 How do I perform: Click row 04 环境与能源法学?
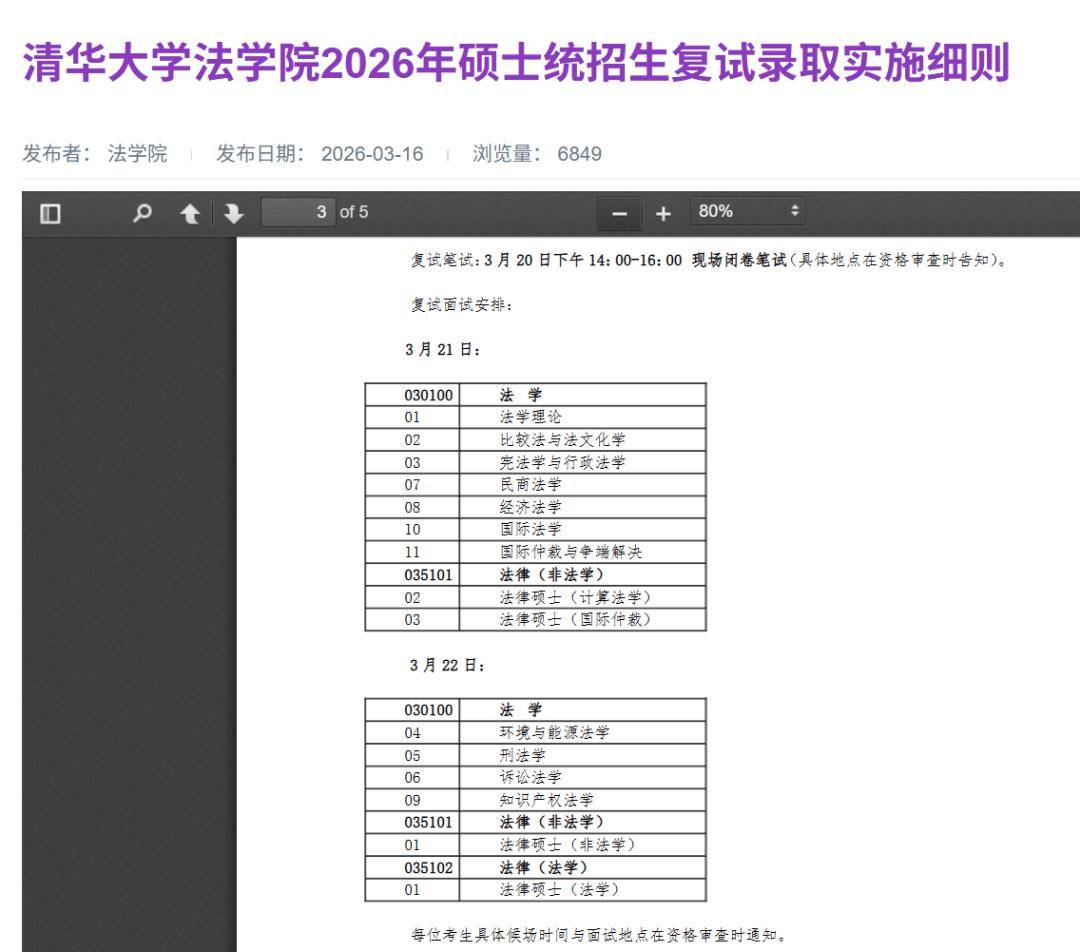pyautogui.click(x=535, y=732)
